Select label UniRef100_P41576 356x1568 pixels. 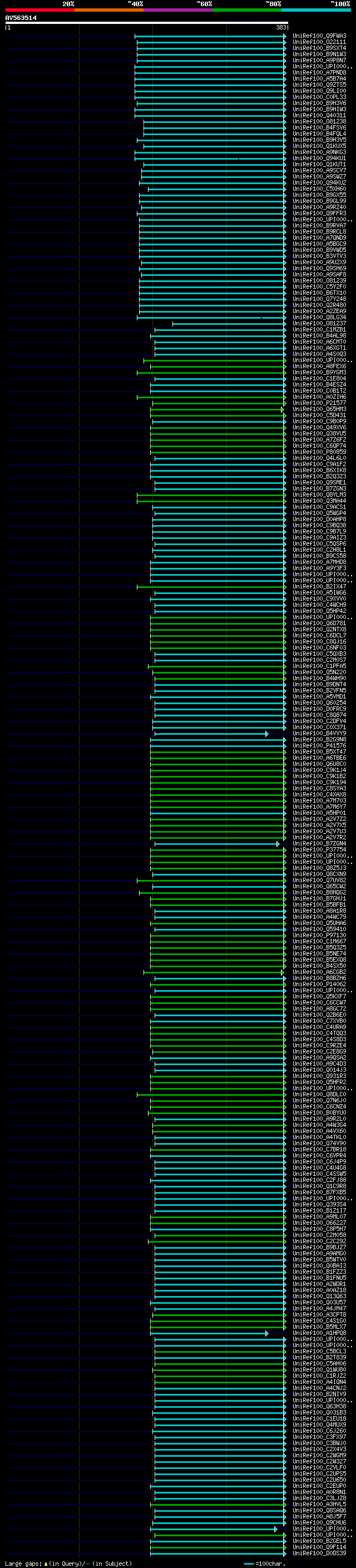click(x=319, y=746)
